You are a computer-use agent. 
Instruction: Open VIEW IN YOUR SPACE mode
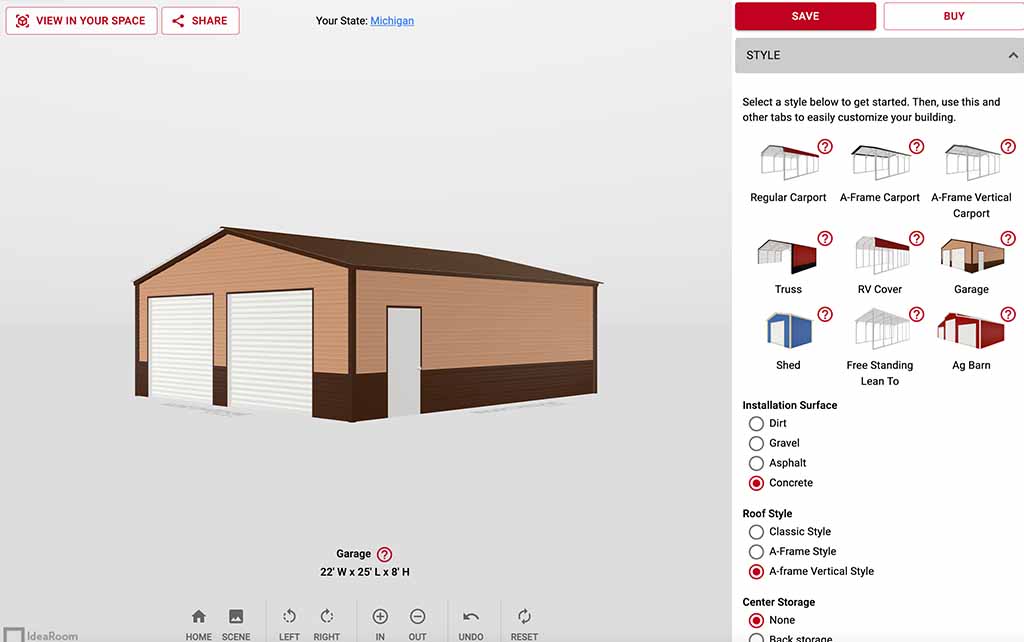81,20
